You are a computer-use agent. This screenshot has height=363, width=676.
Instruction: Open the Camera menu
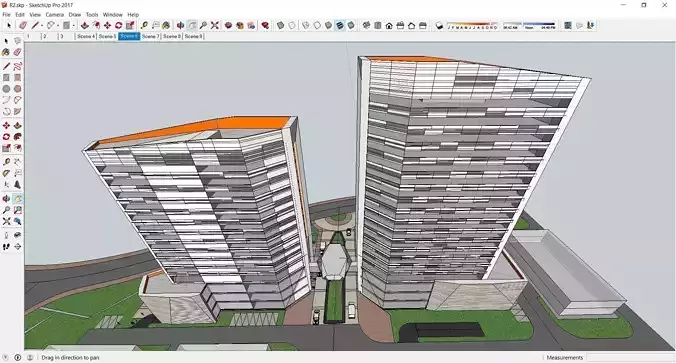[x=55, y=14]
